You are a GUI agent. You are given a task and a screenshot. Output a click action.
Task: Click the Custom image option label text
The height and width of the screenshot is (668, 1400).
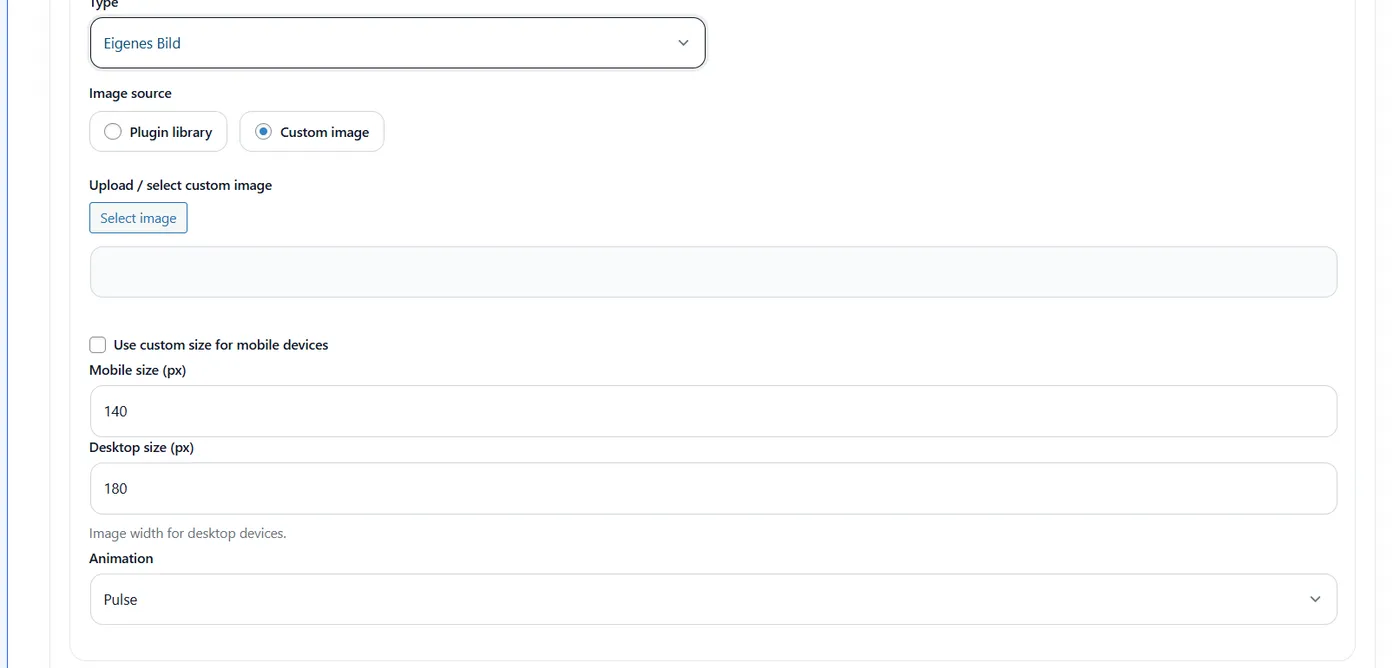coord(324,132)
